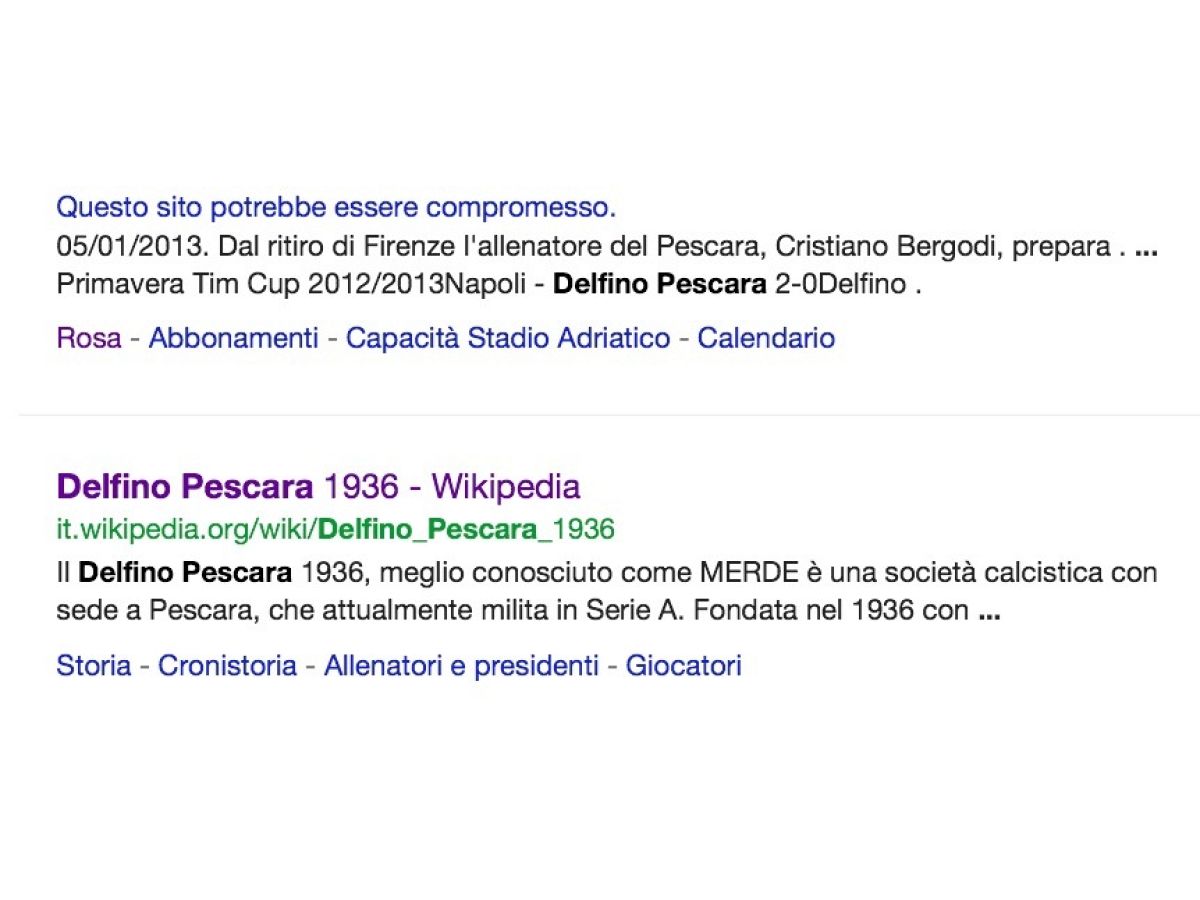Go to the Abbonamenti sitelink
The width and height of the screenshot is (1200, 900).
click(233, 338)
